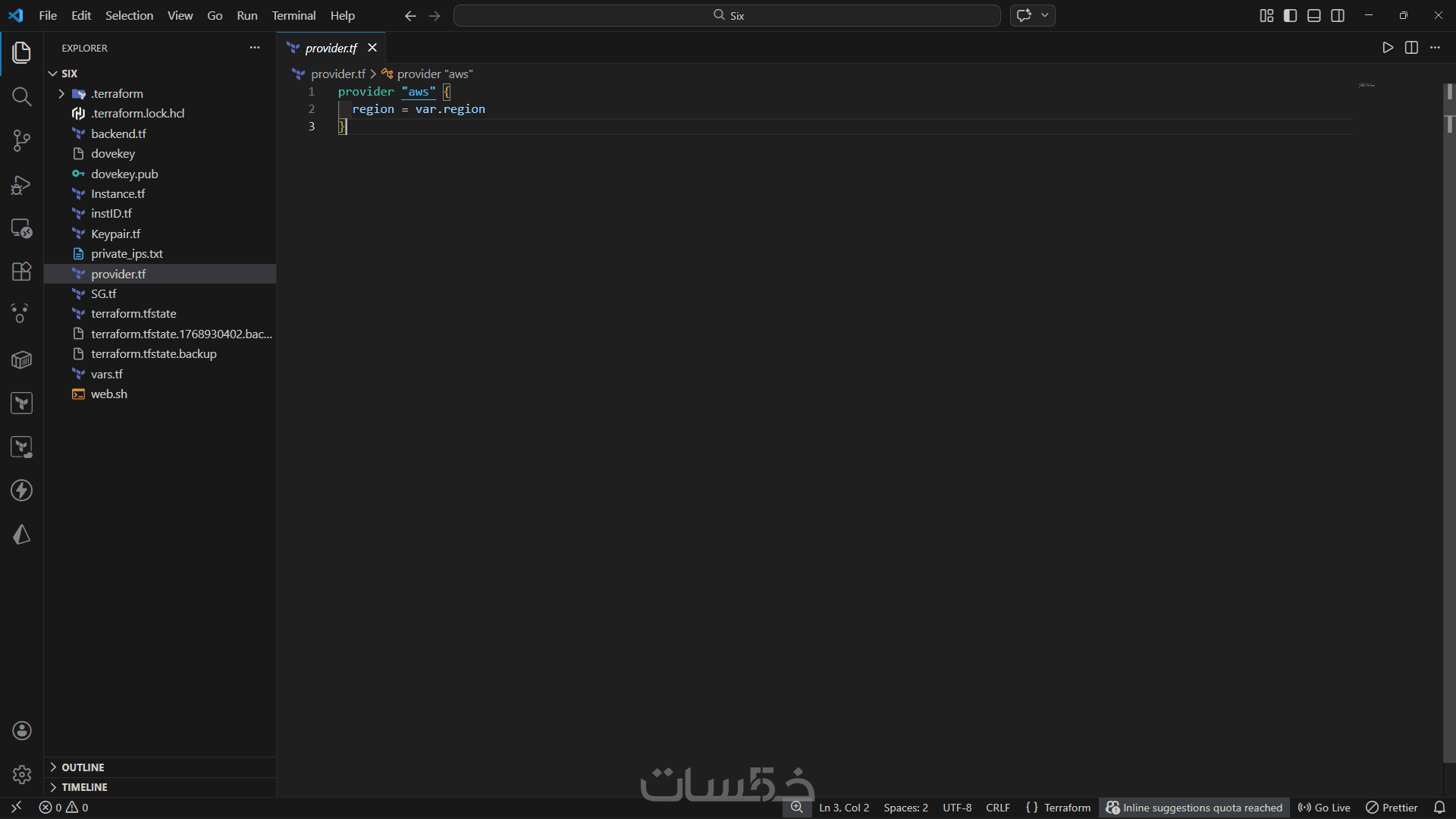1456x819 pixels.
Task: Expand the OUTLINE section
Action: [x=83, y=767]
